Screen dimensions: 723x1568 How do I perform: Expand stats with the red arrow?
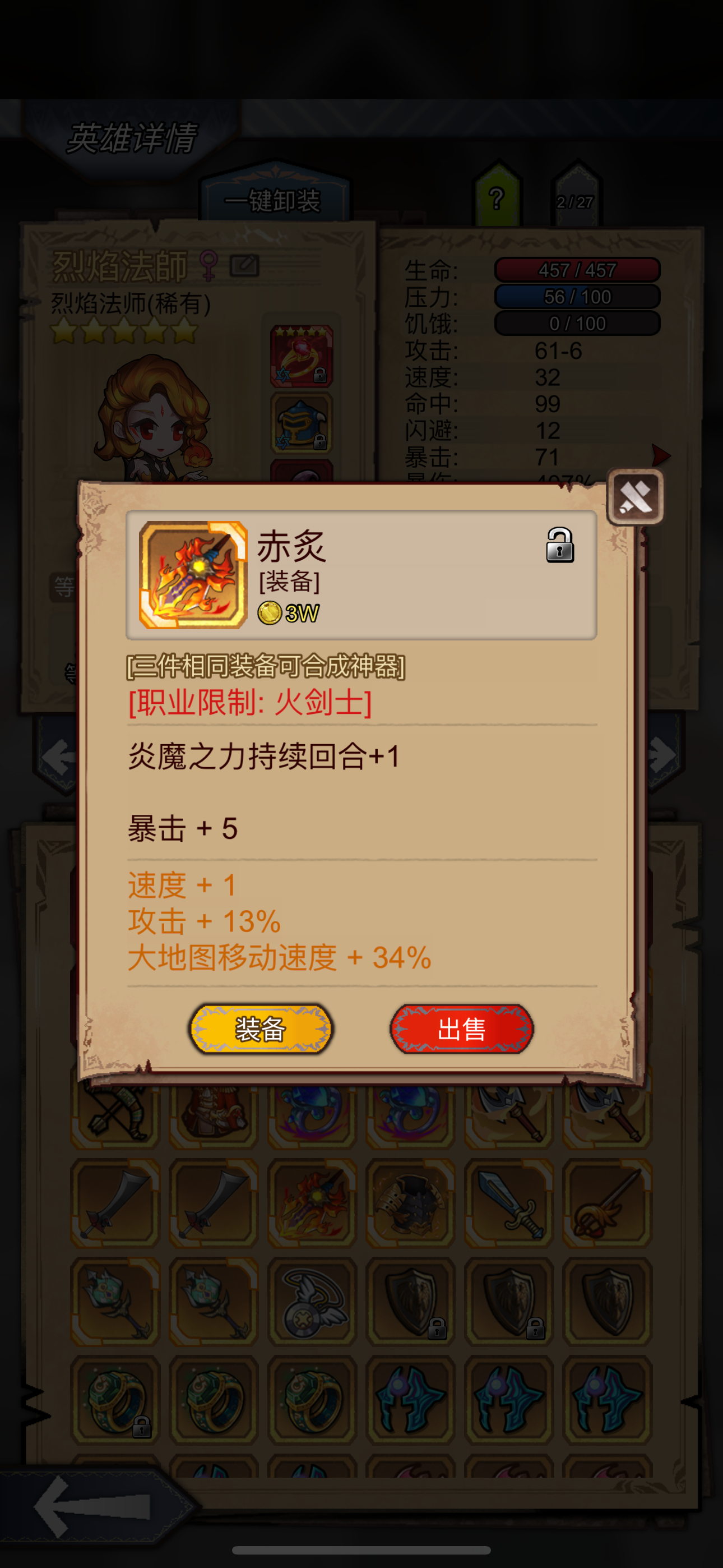[660, 455]
